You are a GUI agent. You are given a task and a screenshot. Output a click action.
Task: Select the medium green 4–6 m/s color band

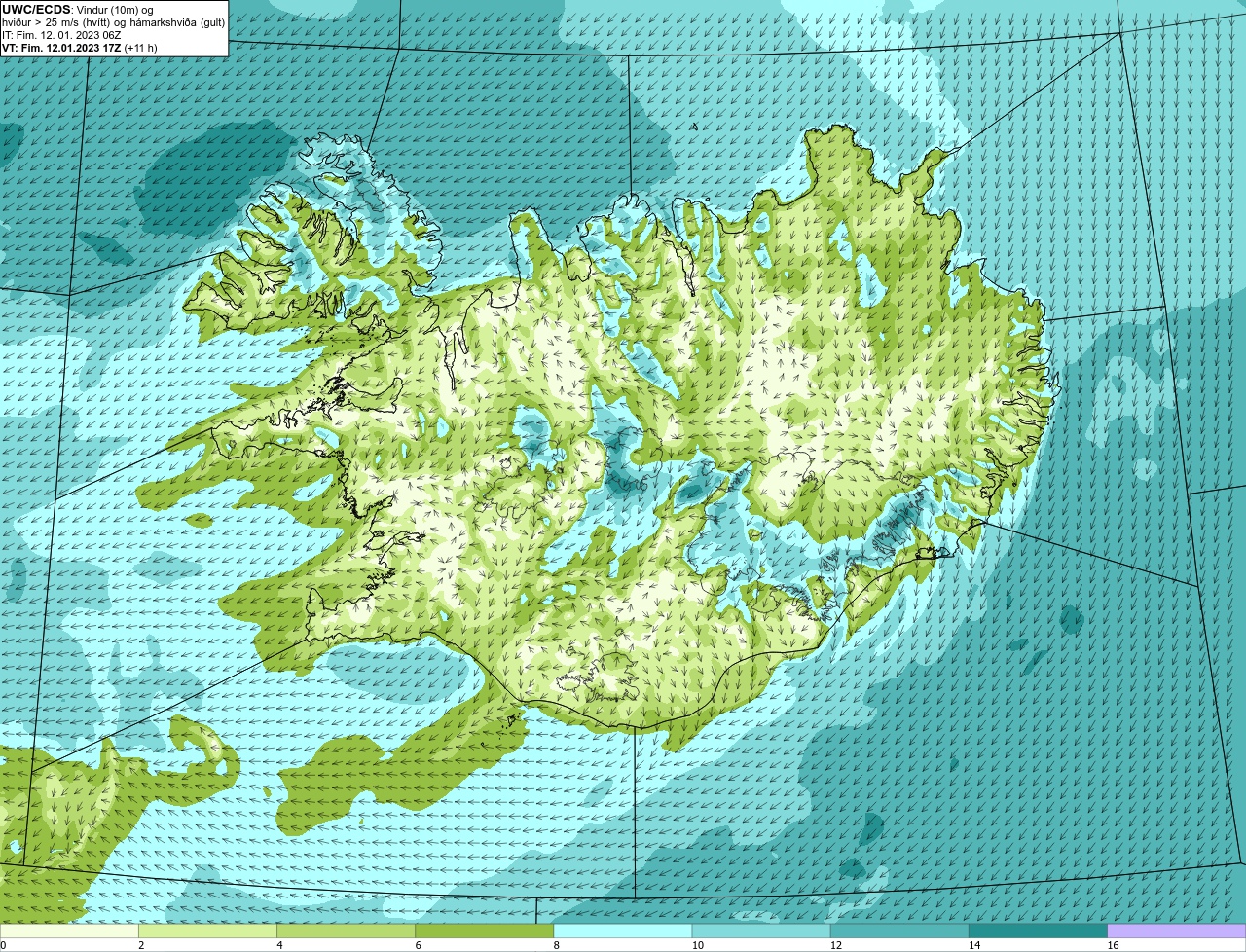(x=346, y=931)
